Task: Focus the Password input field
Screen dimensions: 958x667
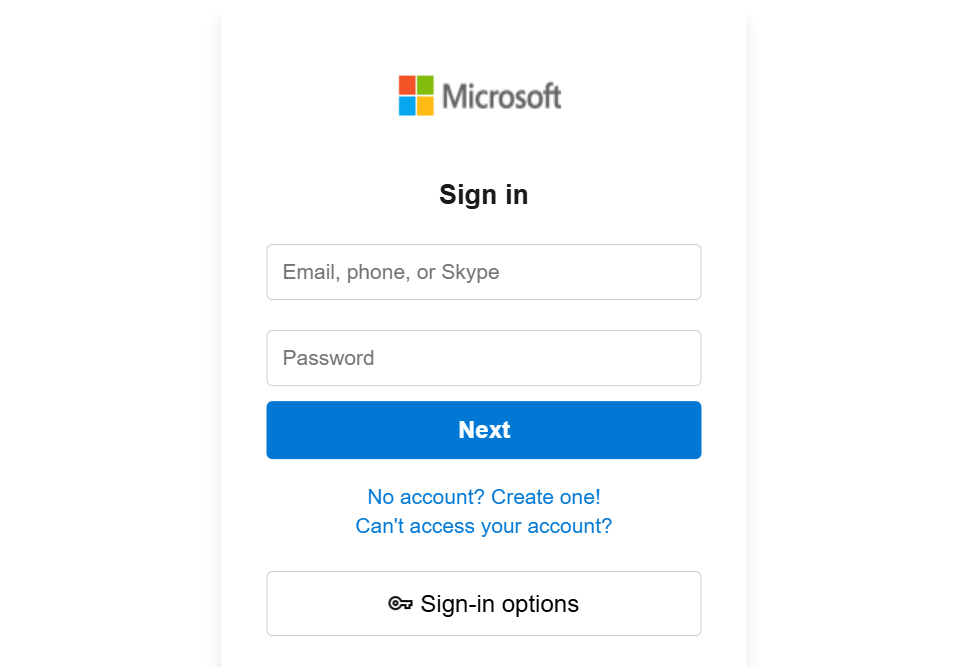Action: click(x=483, y=358)
